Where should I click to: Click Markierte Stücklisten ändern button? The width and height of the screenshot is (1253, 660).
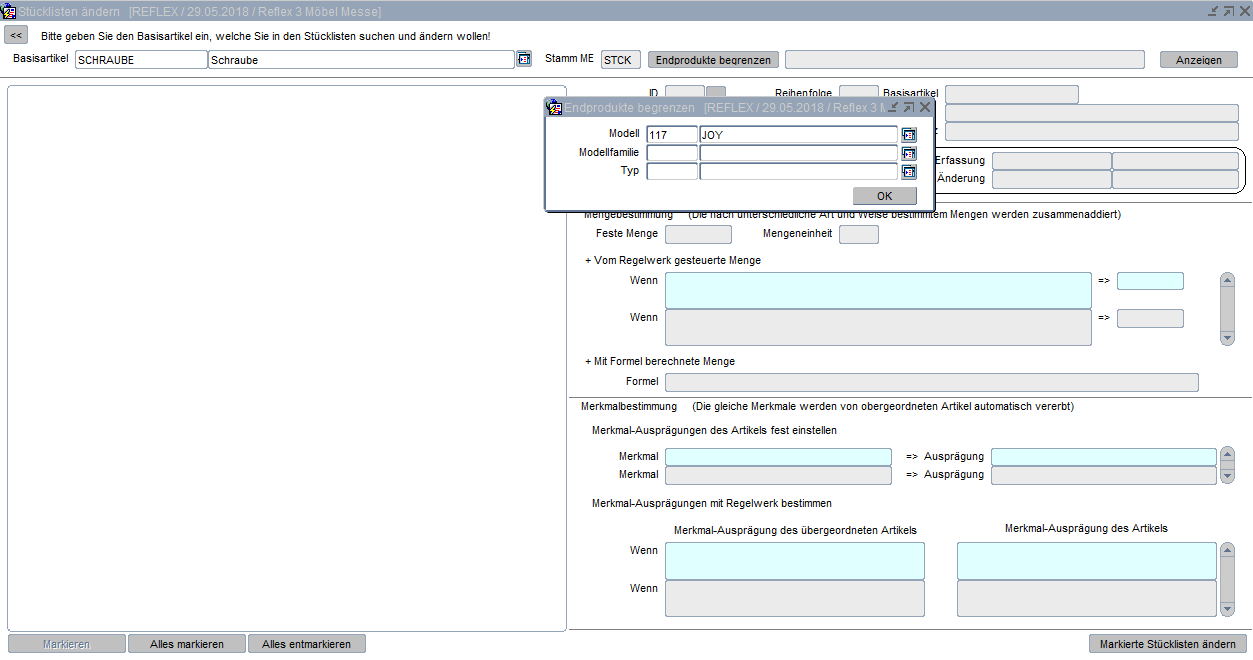click(x=1167, y=644)
